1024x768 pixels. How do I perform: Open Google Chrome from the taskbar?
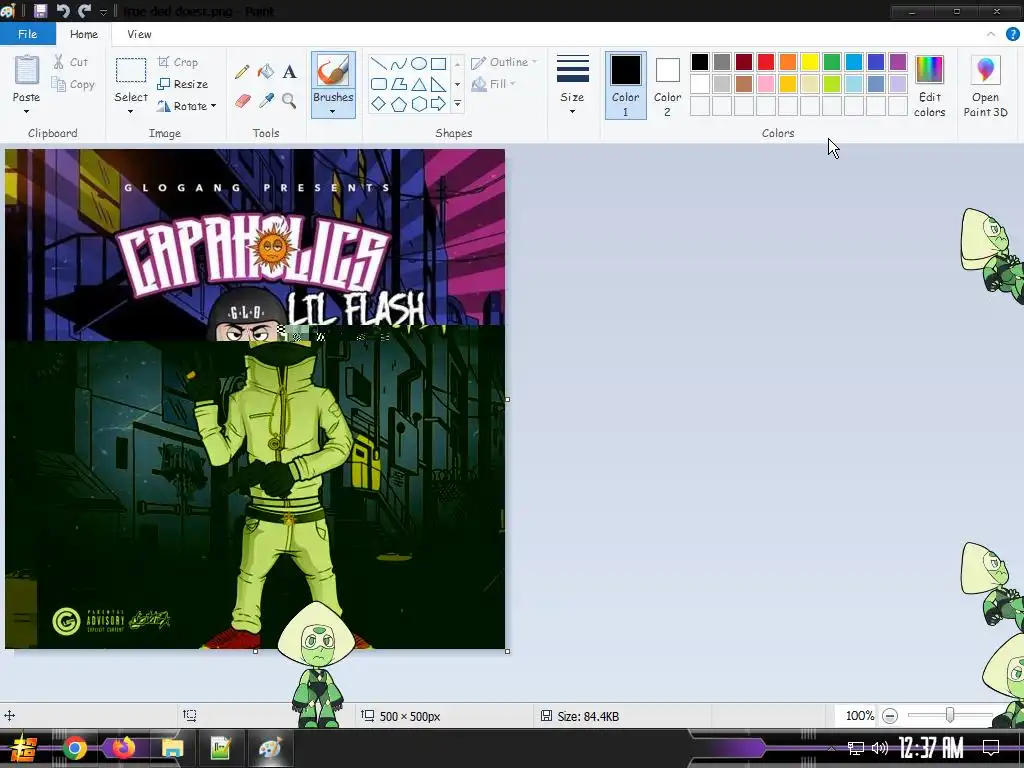coord(74,748)
